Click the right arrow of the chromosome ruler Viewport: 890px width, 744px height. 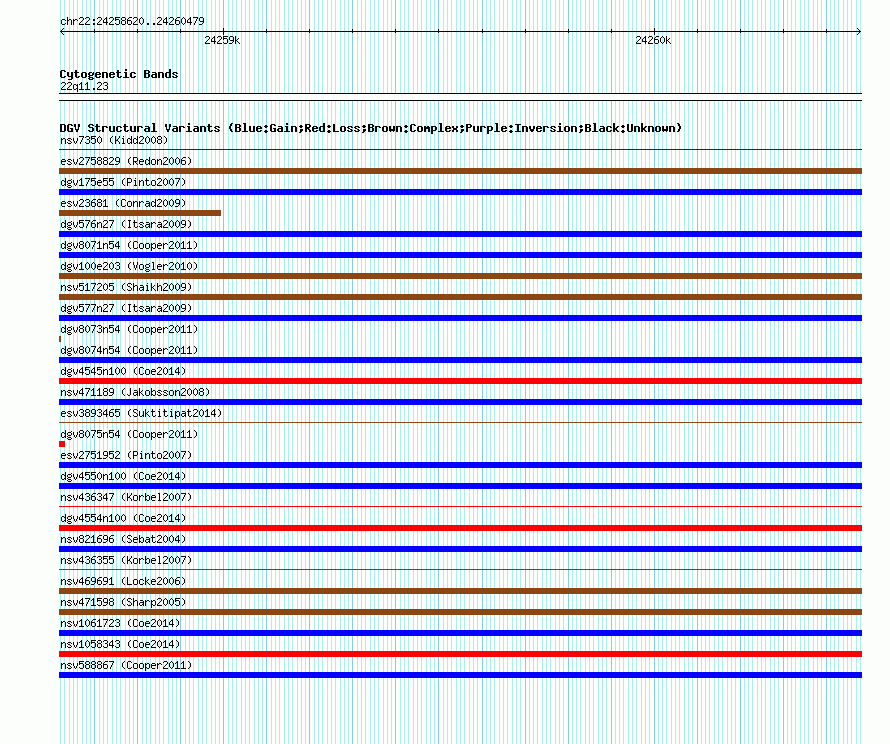[x=859, y=32]
